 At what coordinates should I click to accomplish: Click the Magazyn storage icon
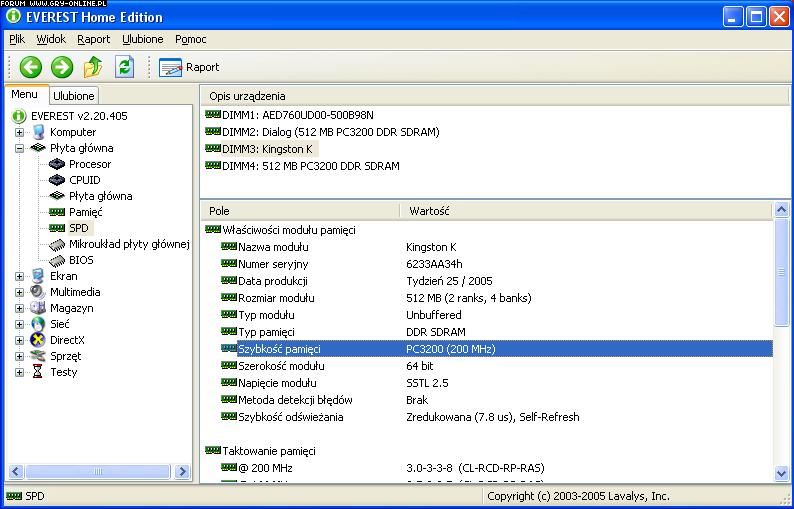point(38,308)
